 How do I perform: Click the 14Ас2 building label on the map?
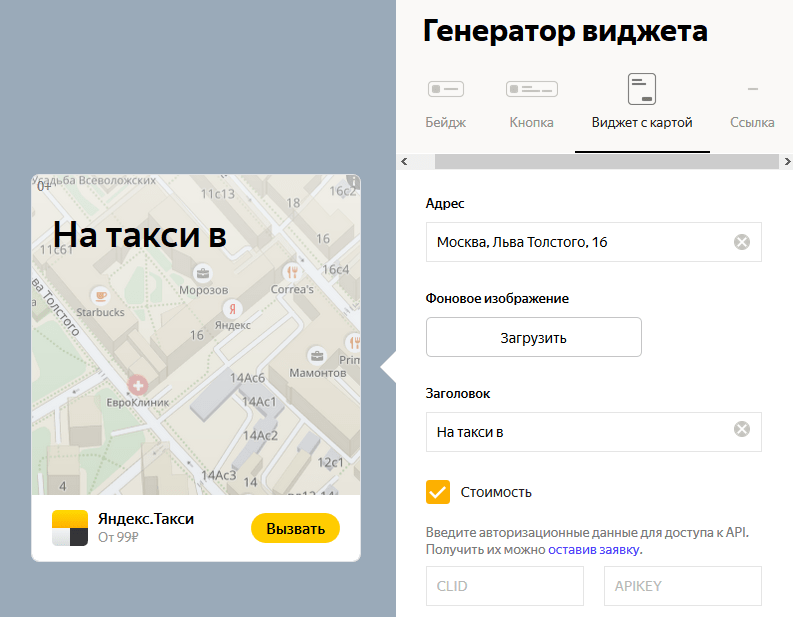[260, 435]
